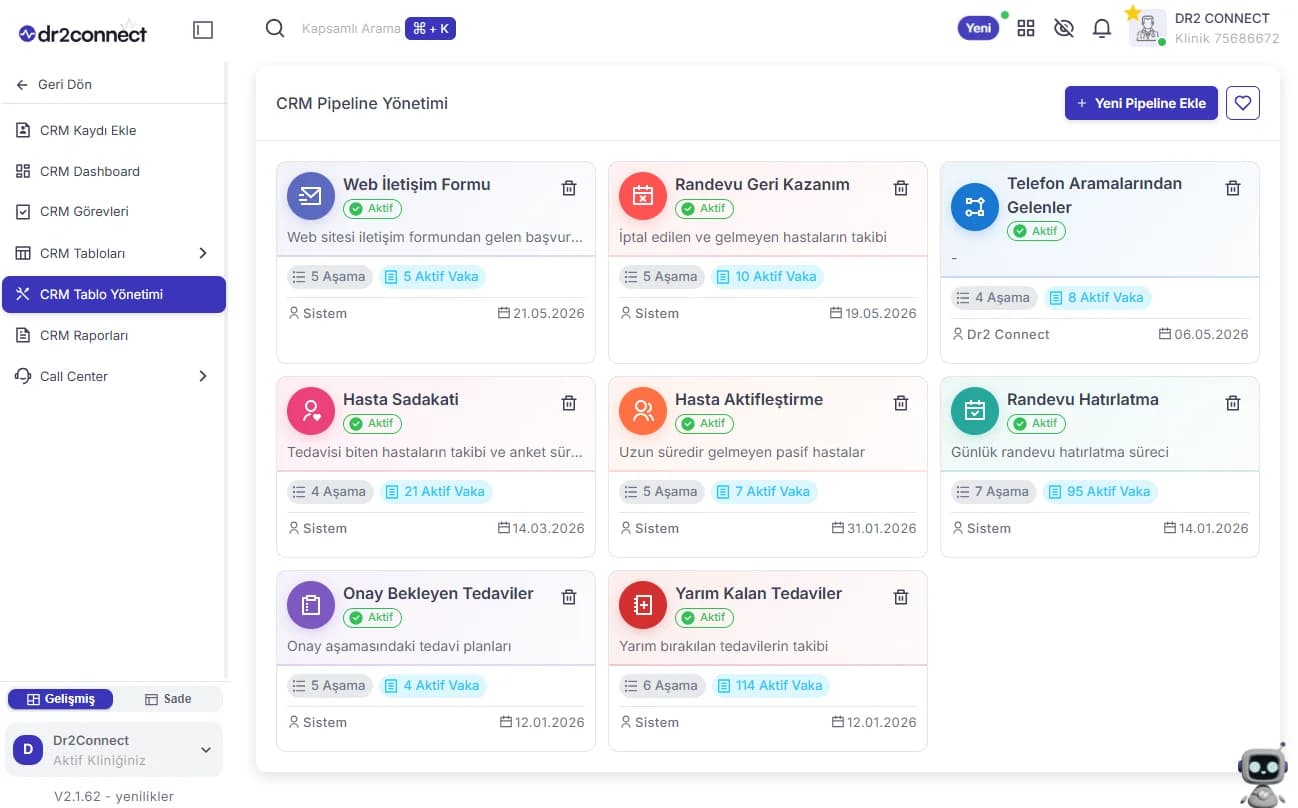This screenshot has width=1298, height=808.
Task: Click the search magnifier icon
Action: click(275, 29)
